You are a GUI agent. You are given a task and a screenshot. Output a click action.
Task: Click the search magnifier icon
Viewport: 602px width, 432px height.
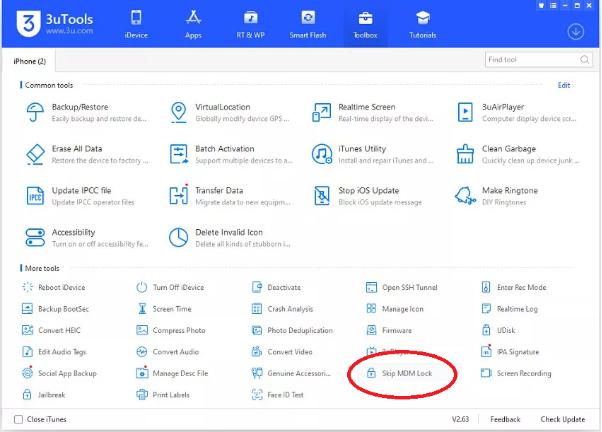tap(584, 60)
